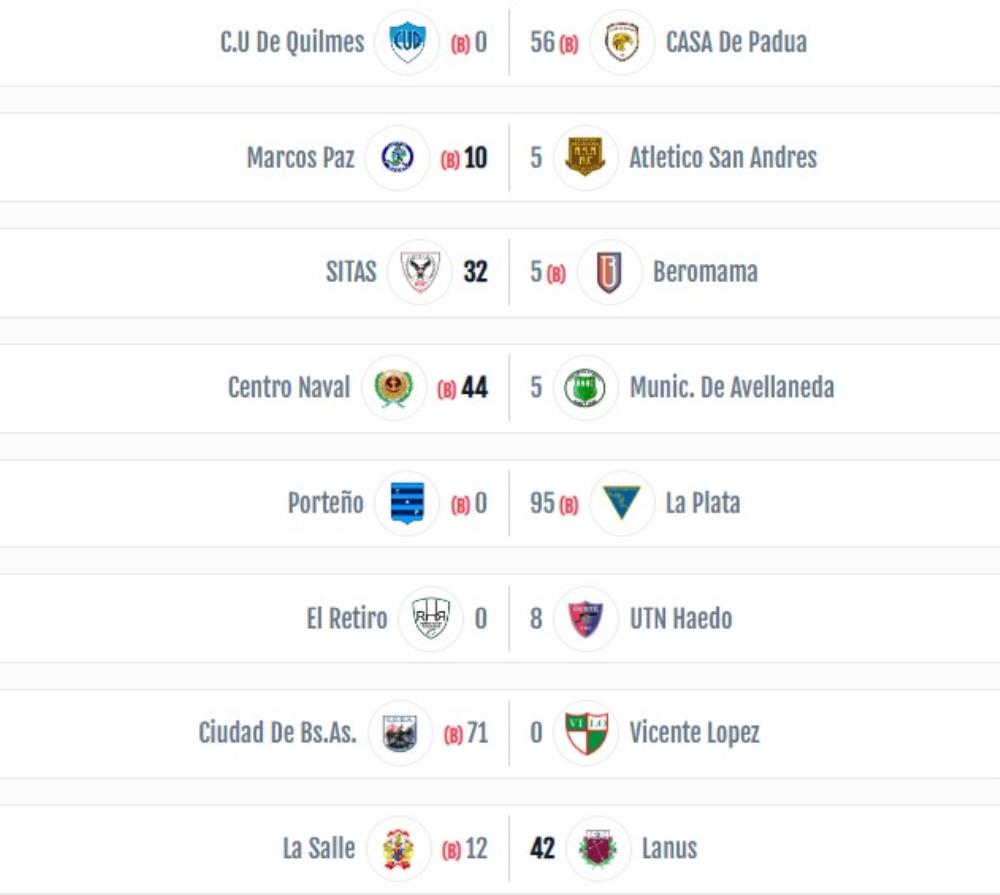1000x895 pixels.
Task: Click the CASA De Padua team logo
Action: click(x=622, y=42)
